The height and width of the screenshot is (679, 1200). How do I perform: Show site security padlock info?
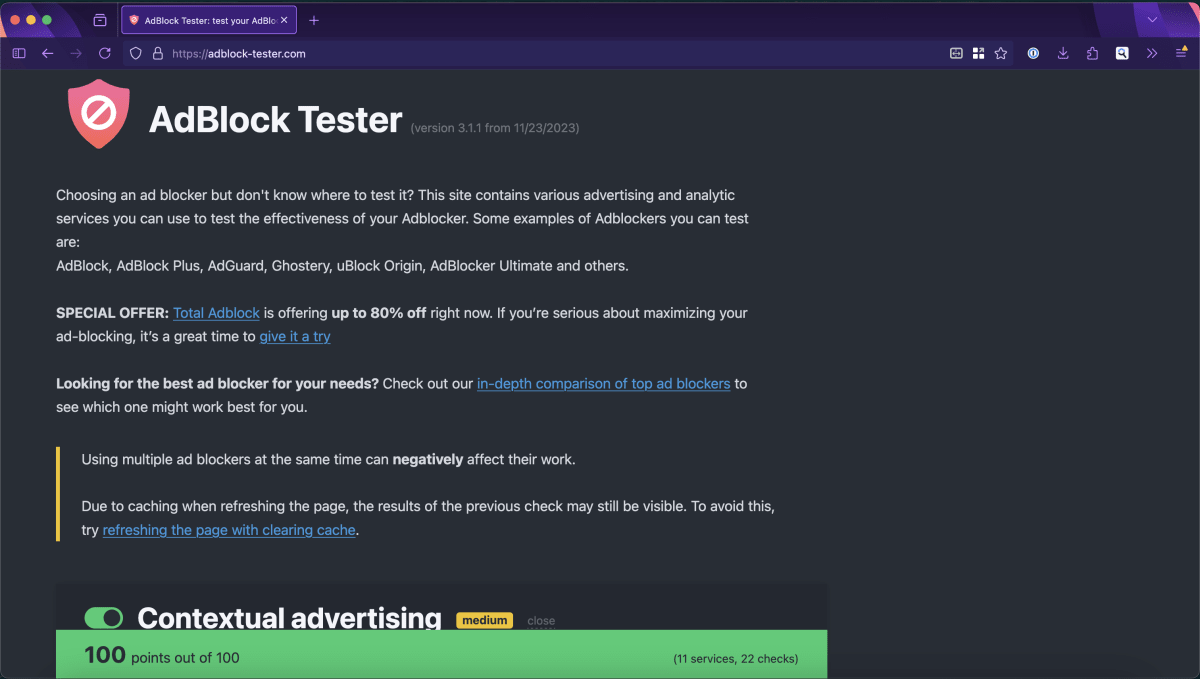pyautogui.click(x=157, y=53)
